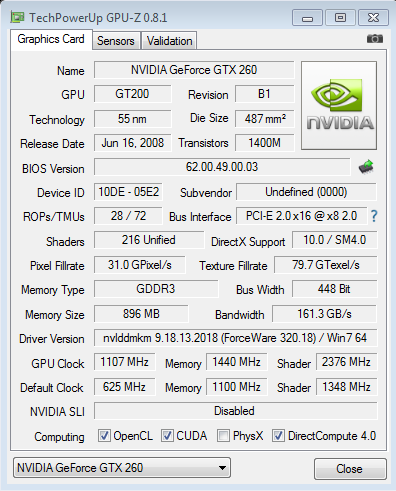This screenshot has width=396, height=491.
Task: Click the Close button
Action: 350,469
